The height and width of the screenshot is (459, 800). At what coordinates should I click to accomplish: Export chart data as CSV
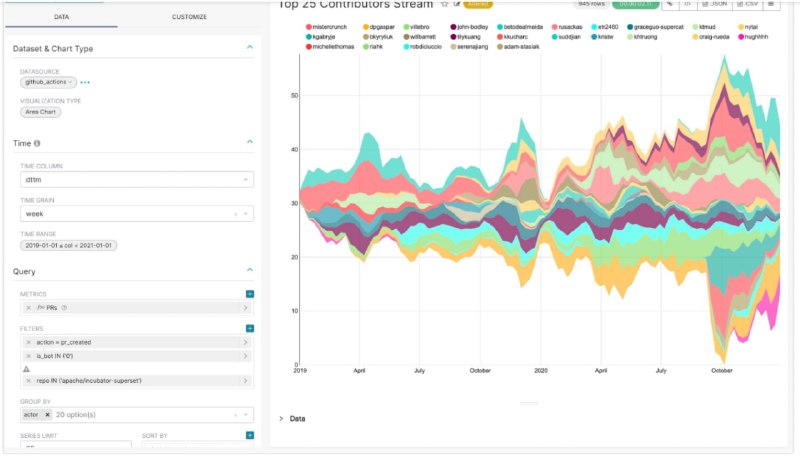point(747,4)
